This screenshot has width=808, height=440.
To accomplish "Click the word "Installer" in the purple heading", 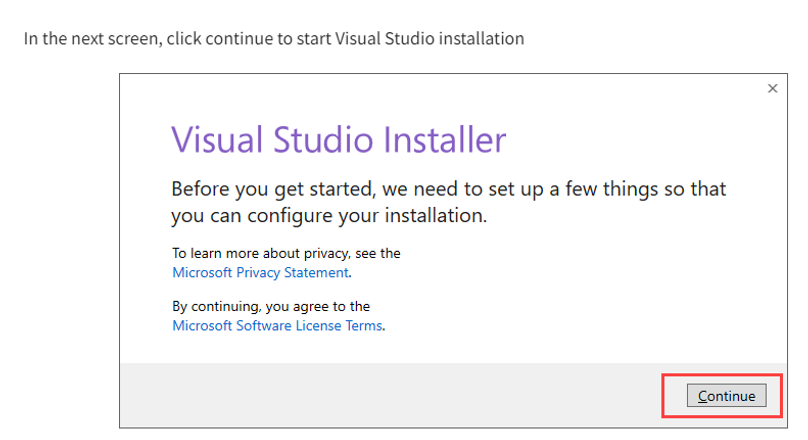I will pos(450,139).
